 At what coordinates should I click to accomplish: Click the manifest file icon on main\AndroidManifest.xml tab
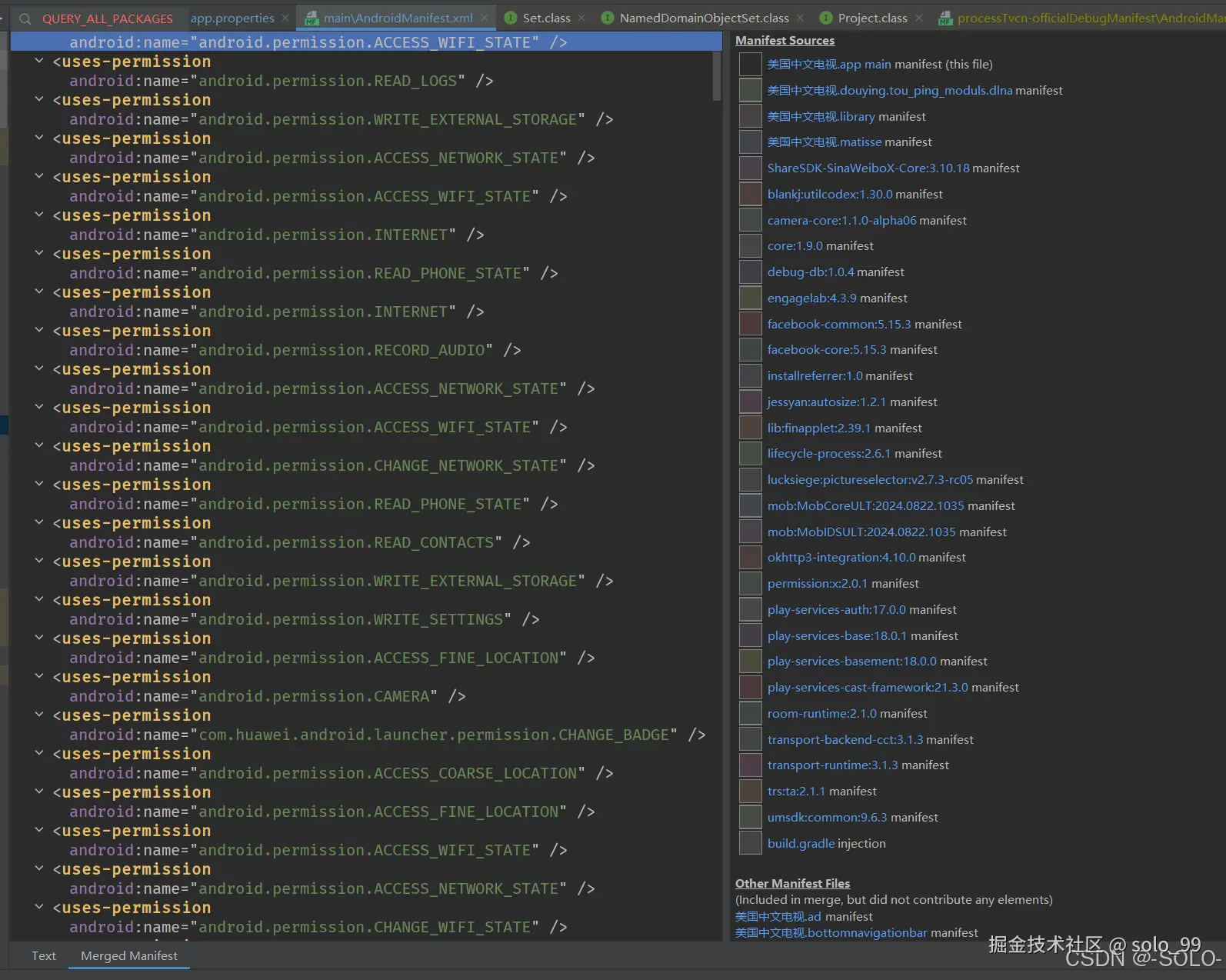coord(311,18)
